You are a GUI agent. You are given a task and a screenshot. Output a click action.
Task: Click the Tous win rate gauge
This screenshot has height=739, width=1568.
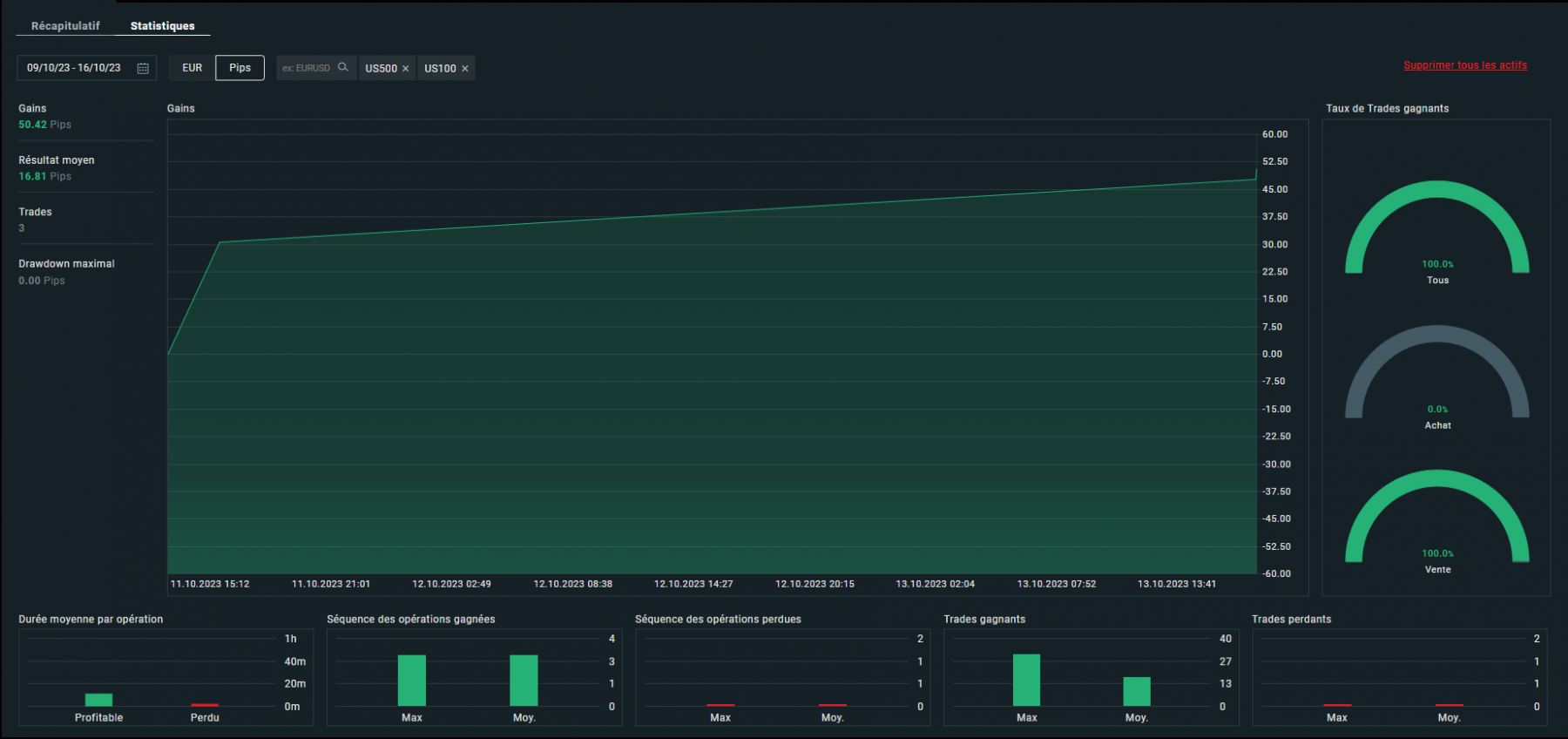[1437, 227]
